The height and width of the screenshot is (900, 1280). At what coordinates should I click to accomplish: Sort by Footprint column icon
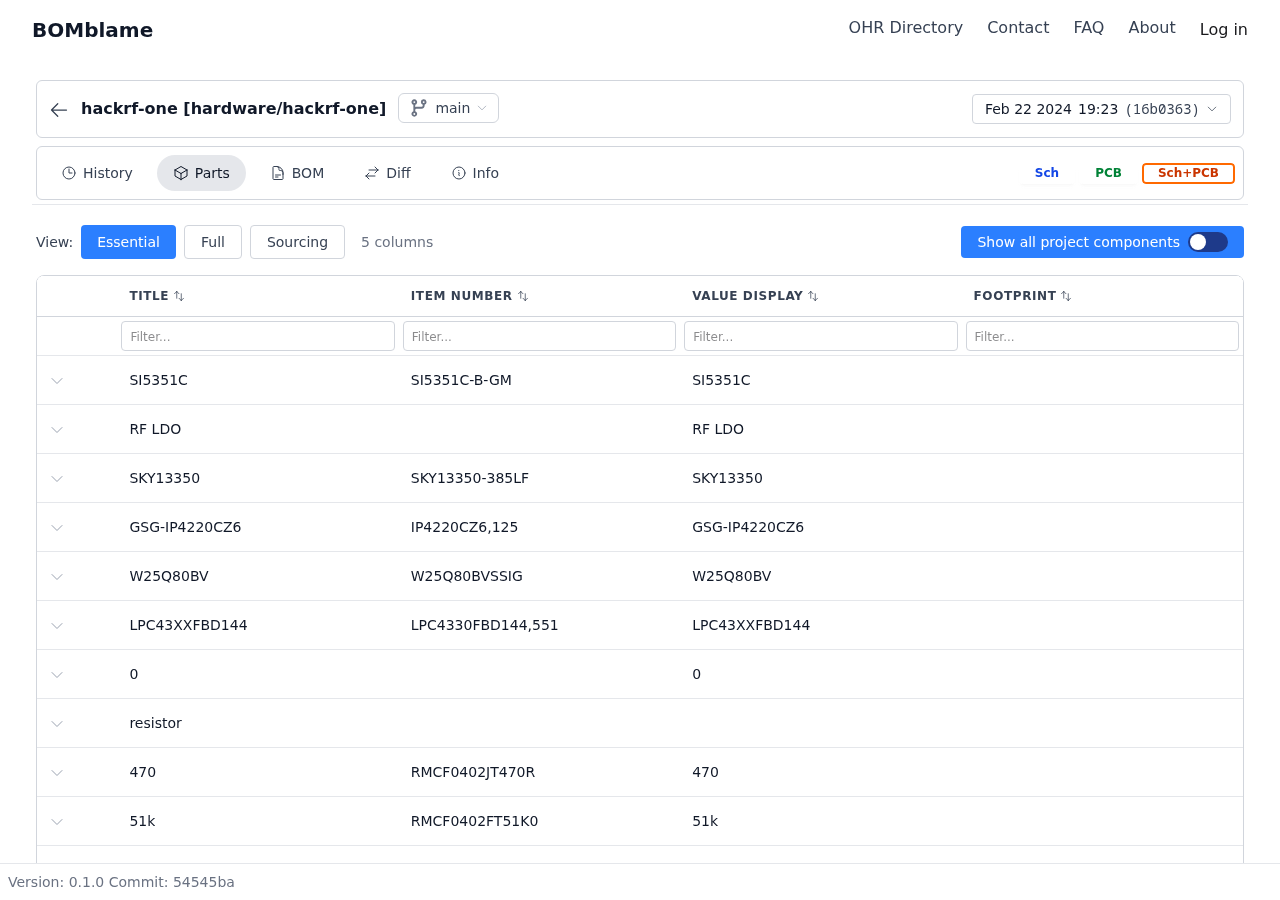point(1066,296)
